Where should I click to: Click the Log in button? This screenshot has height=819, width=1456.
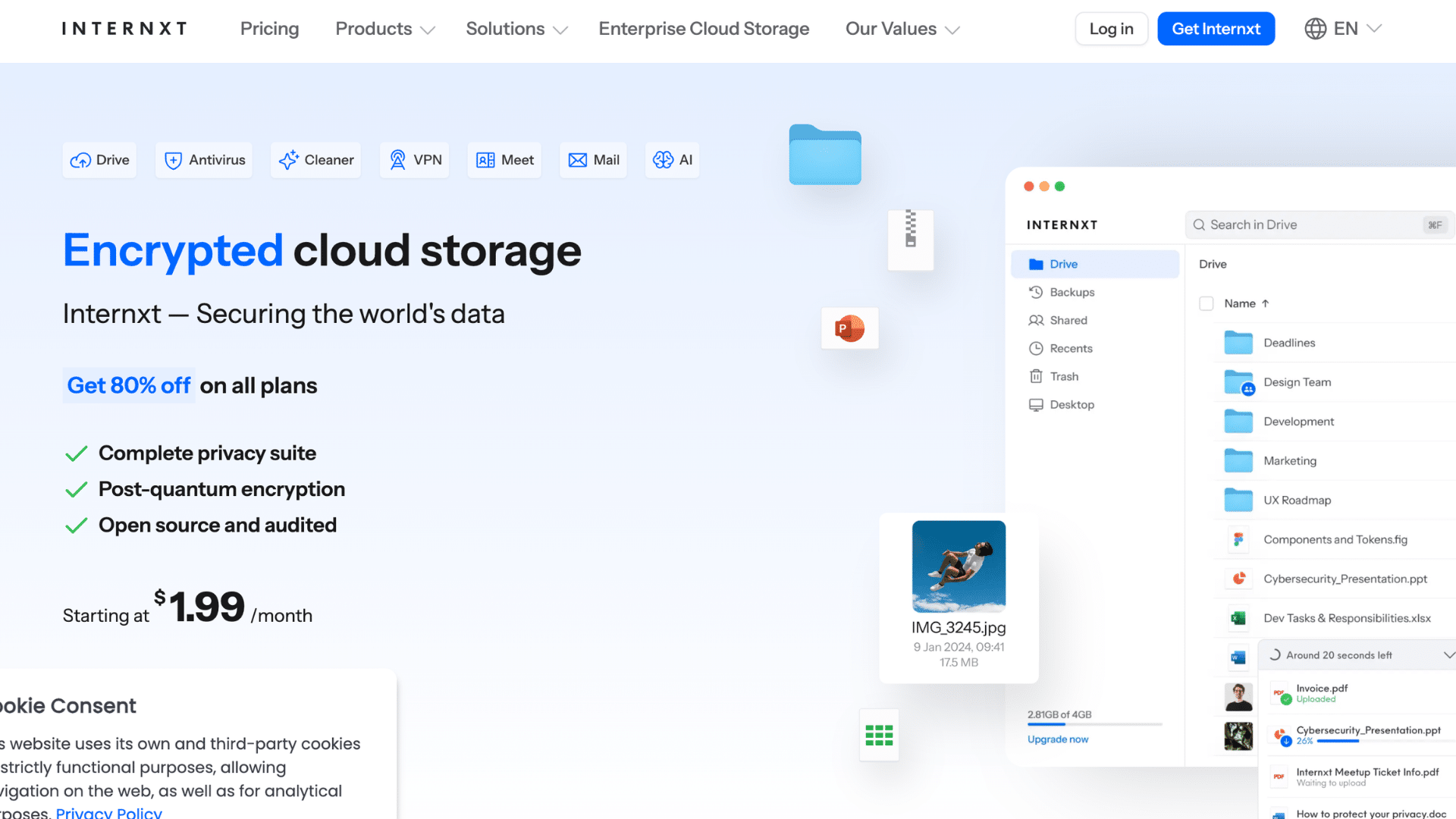[1111, 29]
